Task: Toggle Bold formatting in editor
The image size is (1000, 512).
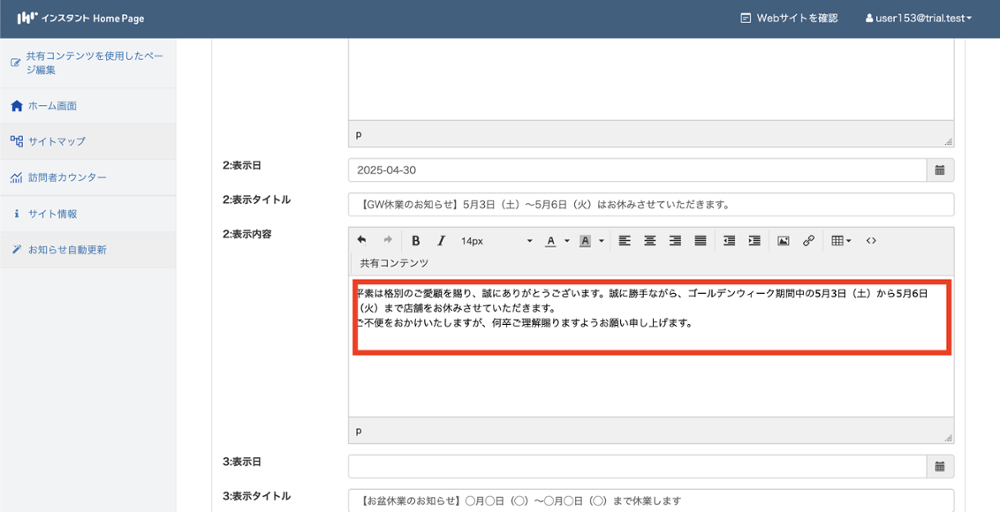Action: 415,241
